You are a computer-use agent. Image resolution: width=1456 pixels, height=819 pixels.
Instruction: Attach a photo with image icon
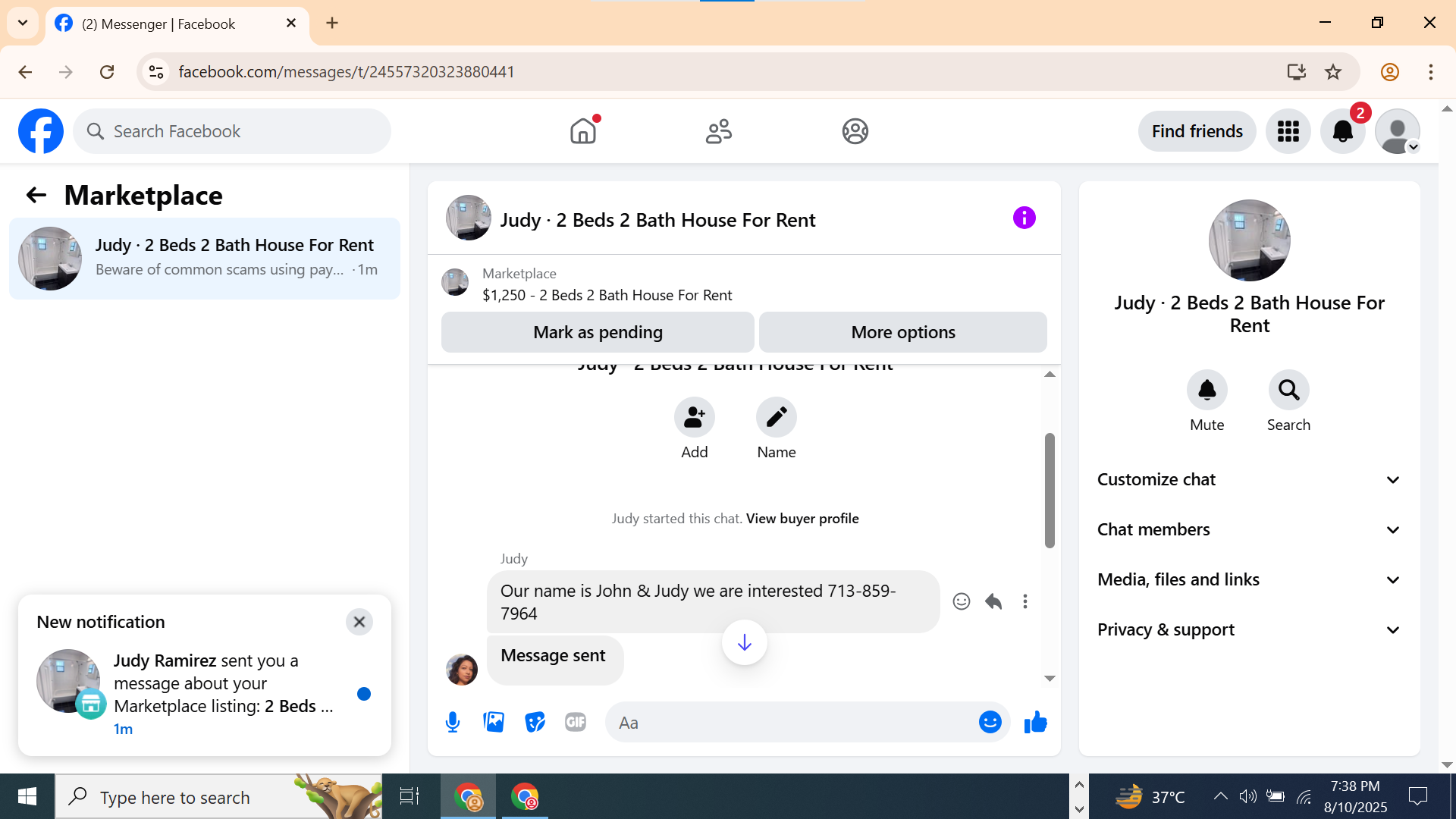point(494,722)
